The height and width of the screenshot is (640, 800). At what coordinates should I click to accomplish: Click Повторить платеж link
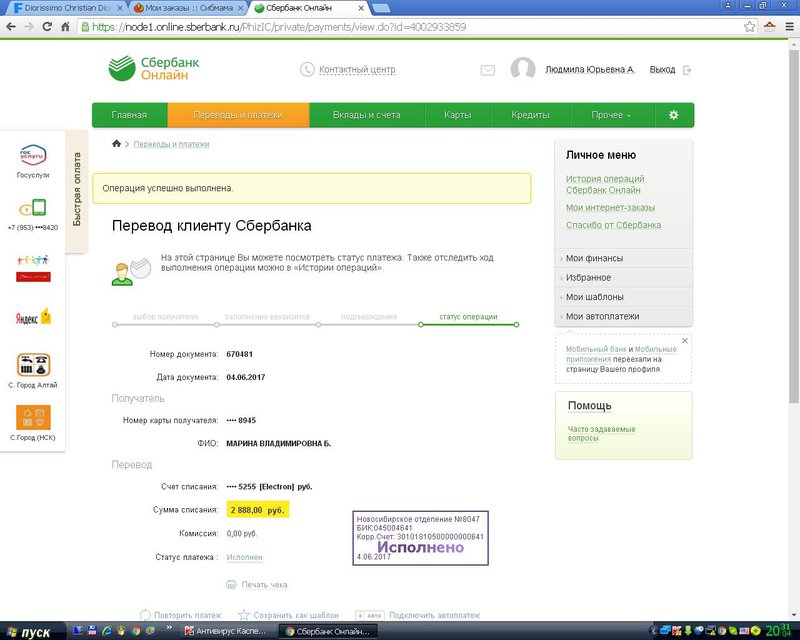tap(188, 615)
